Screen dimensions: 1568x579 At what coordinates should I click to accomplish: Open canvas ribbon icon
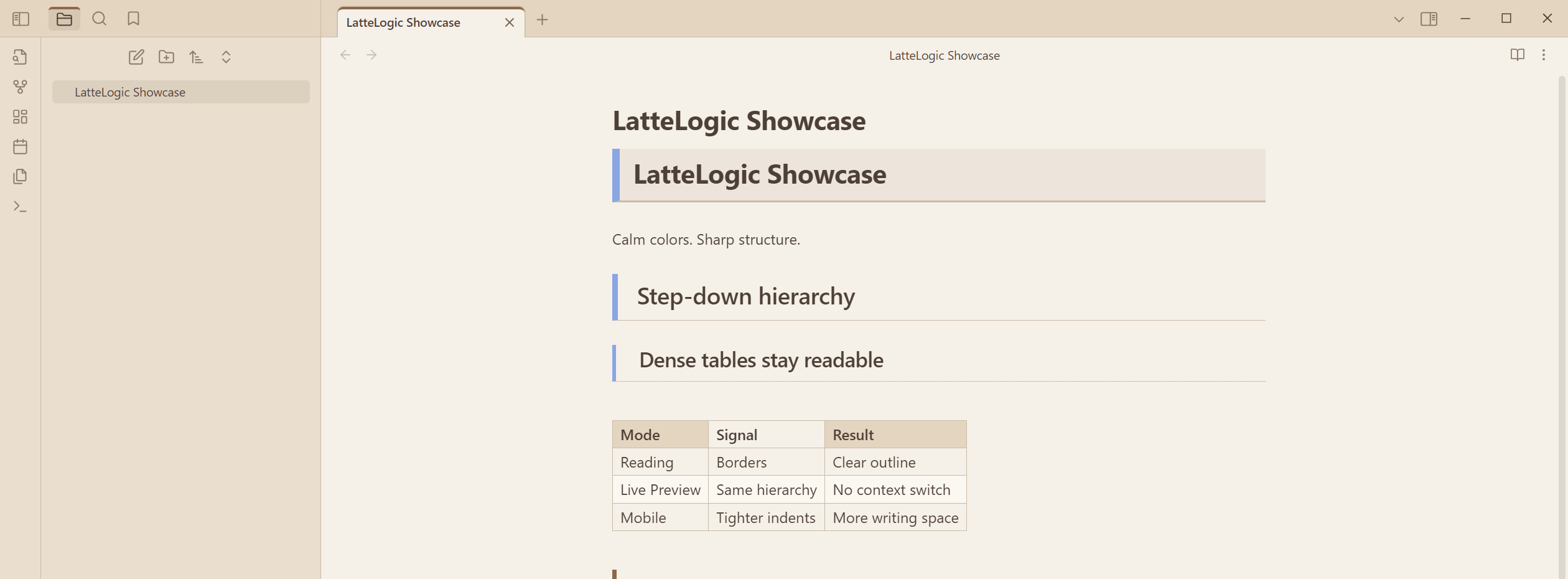point(20,117)
